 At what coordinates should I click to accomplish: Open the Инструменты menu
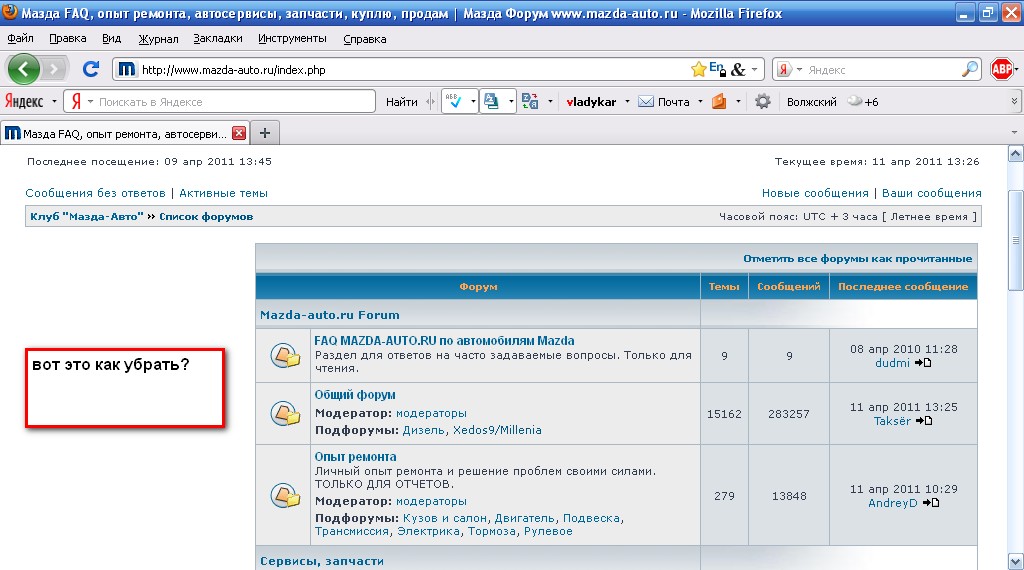pos(292,38)
